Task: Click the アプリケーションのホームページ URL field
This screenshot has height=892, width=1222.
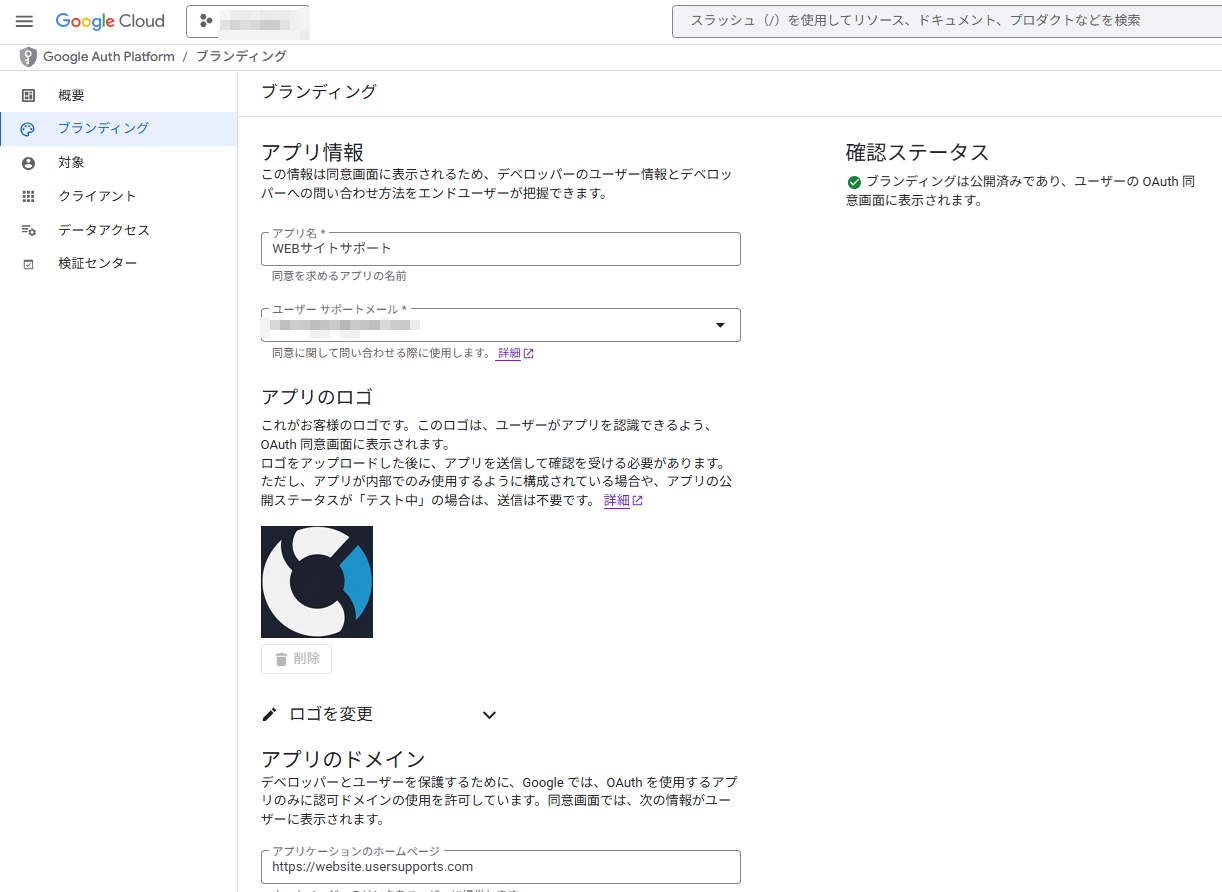Action: pos(501,867)
